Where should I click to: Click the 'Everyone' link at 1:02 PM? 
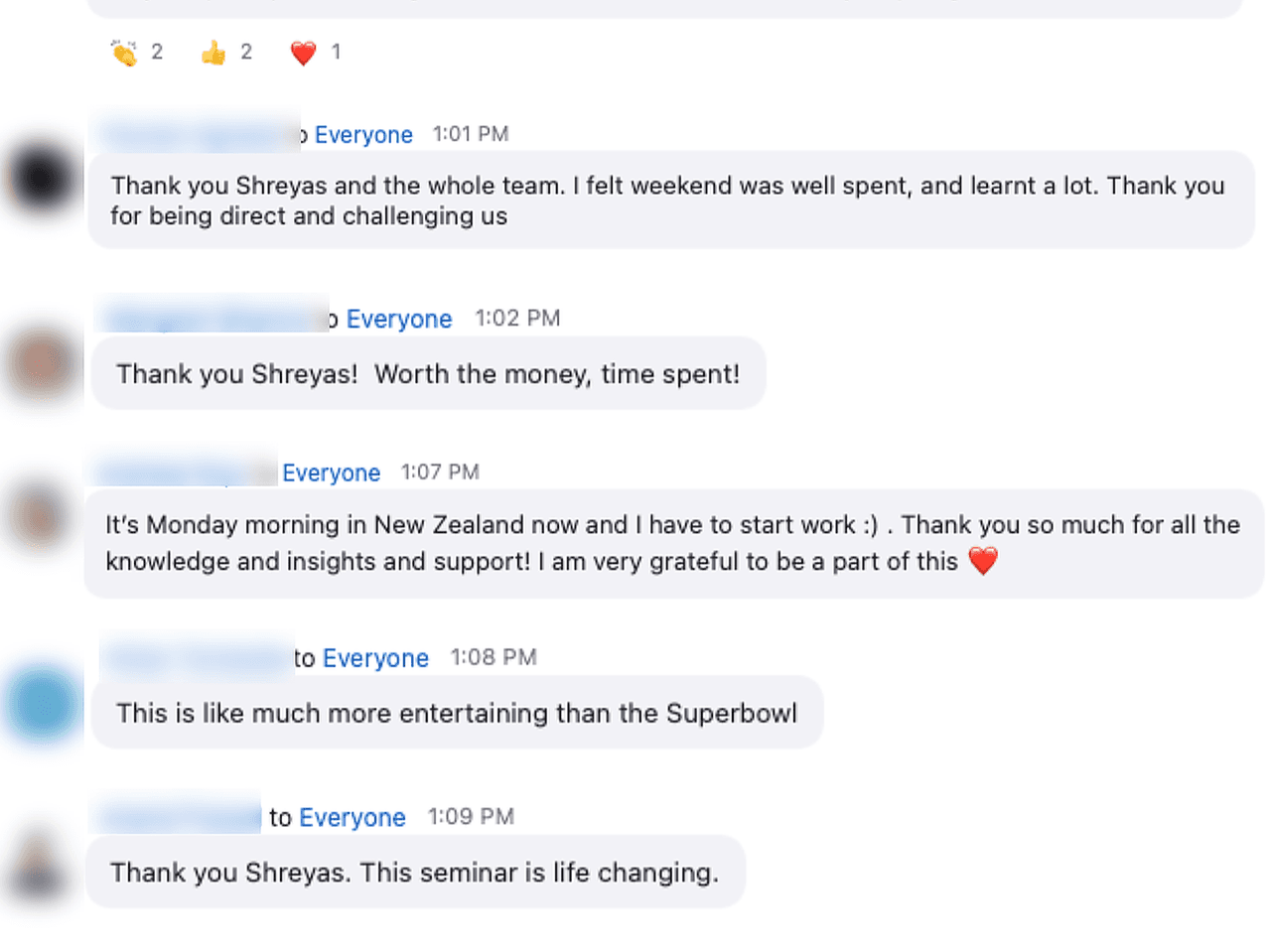[399, 320]
